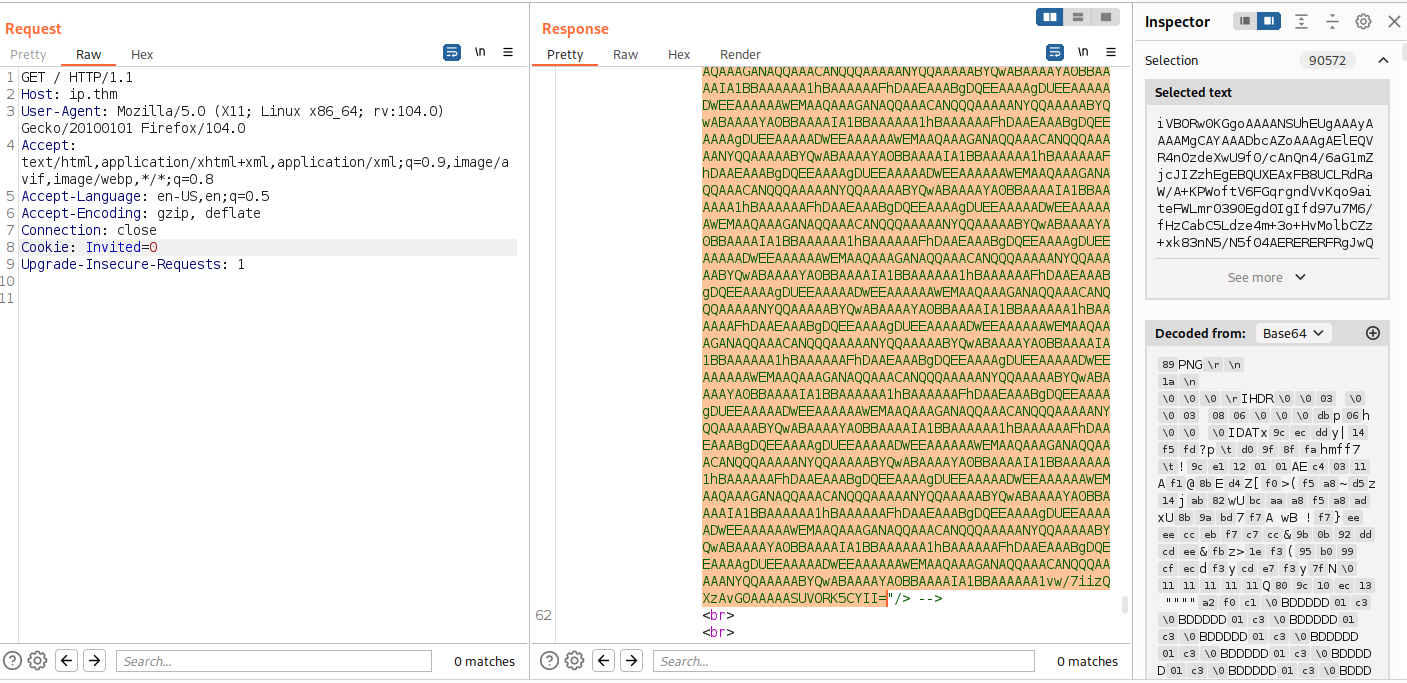Image resolution: width=1407 pixels, height=683 pixels.
Task: Open the Render tab for the Response
Action: [740, 54]
